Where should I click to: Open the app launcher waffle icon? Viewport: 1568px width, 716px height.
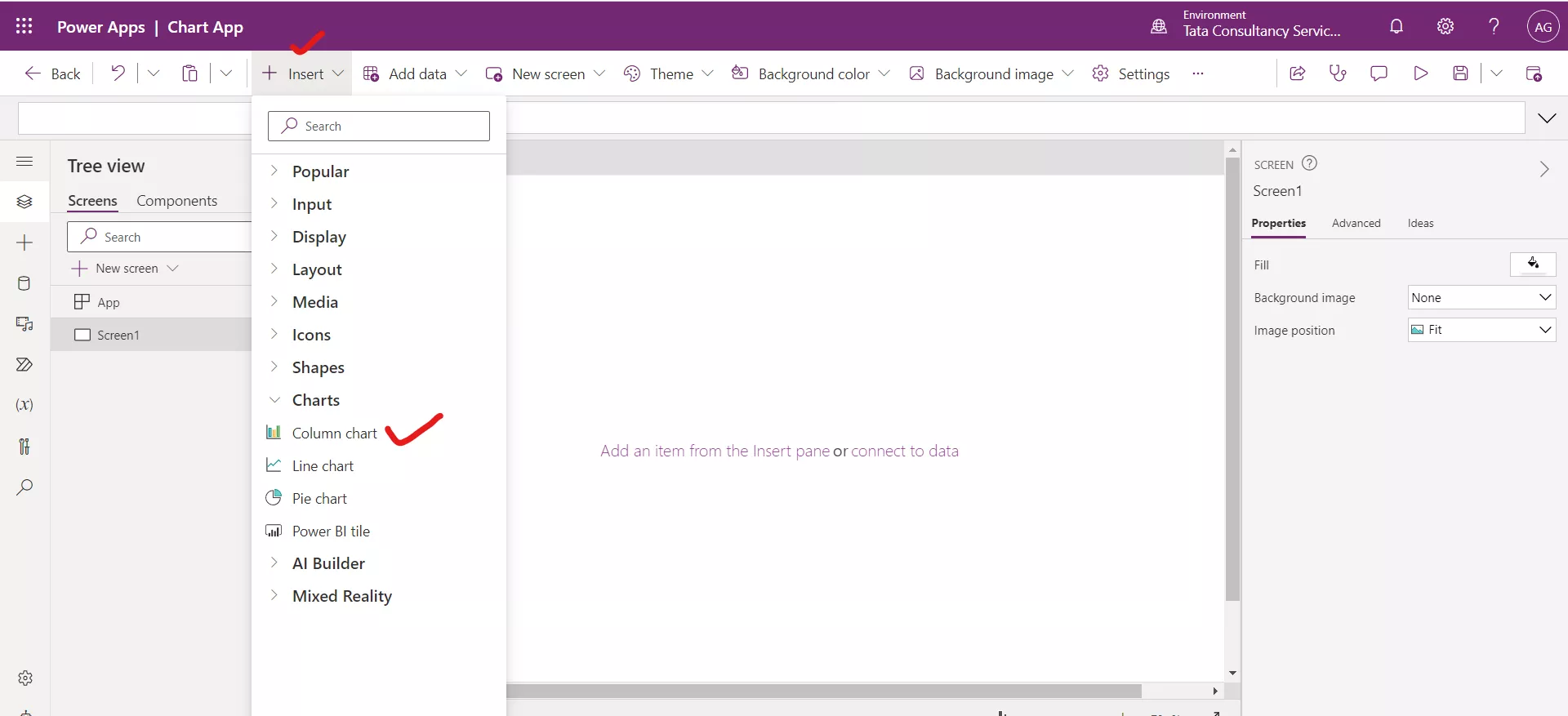click(24, 26)
